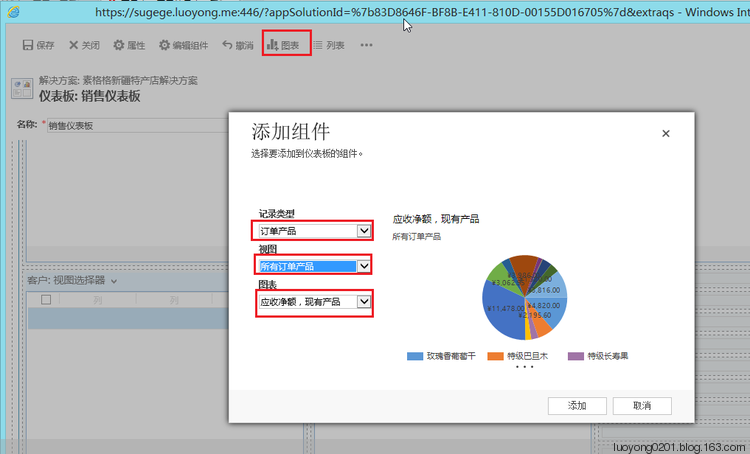
Task: Click the 撤消 (Undo) toolbar button
Action: pyautogui.click(x=238, y=45)
